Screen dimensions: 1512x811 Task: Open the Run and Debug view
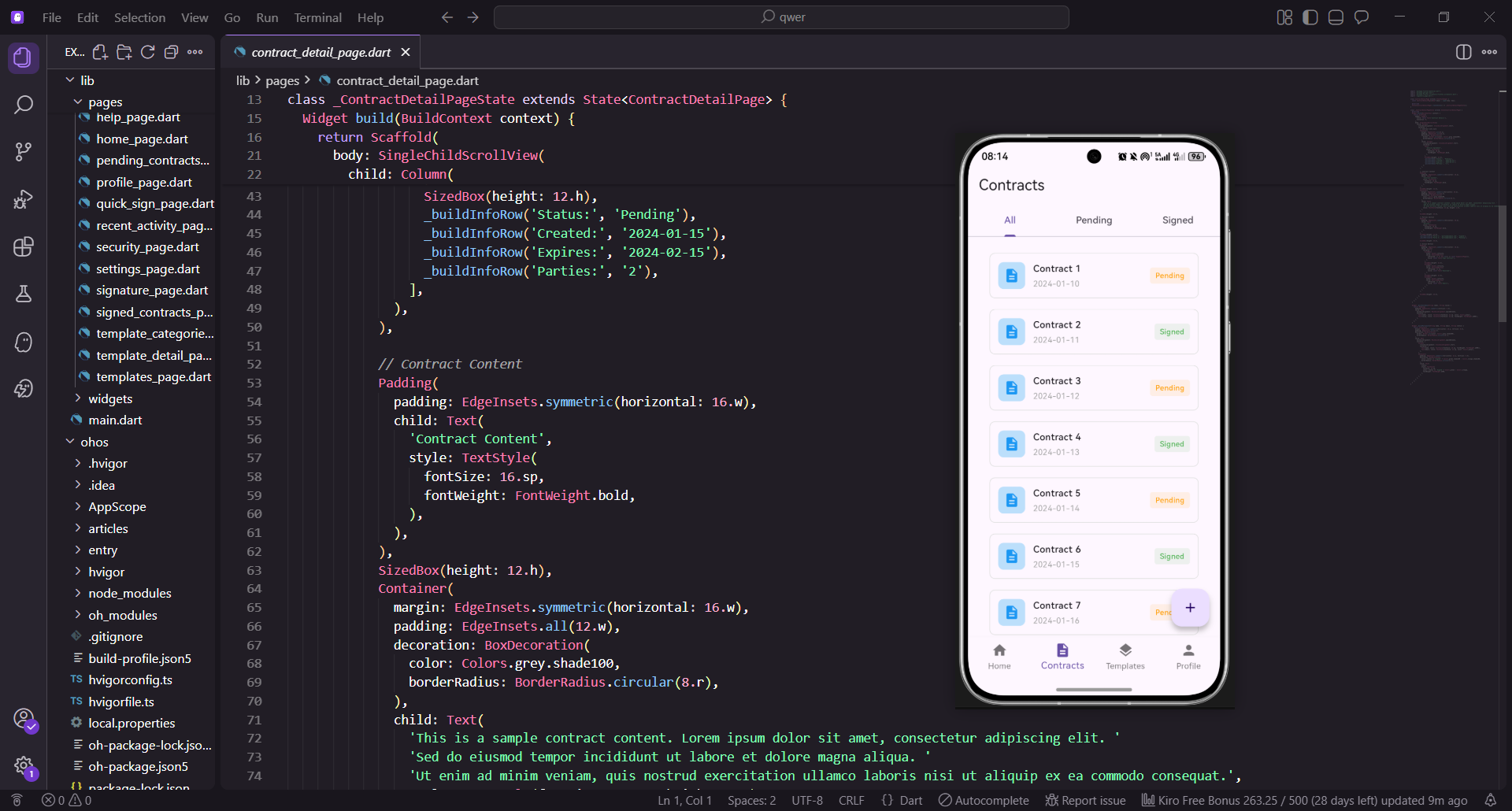pos(23,199)
